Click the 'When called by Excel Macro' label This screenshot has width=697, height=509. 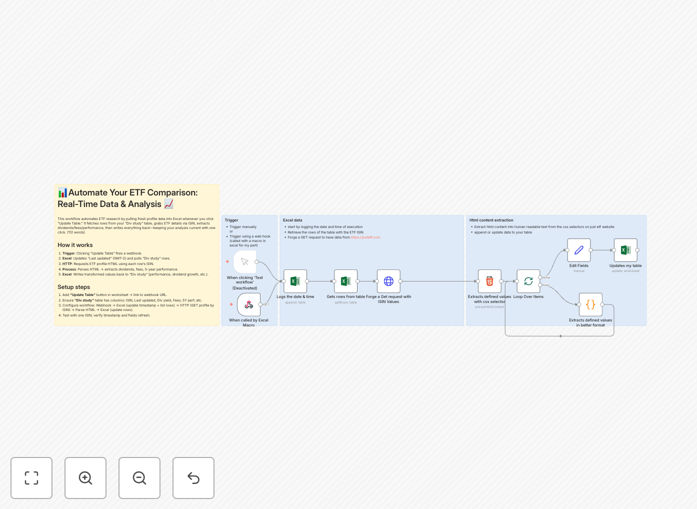click(x=249, y=322)
